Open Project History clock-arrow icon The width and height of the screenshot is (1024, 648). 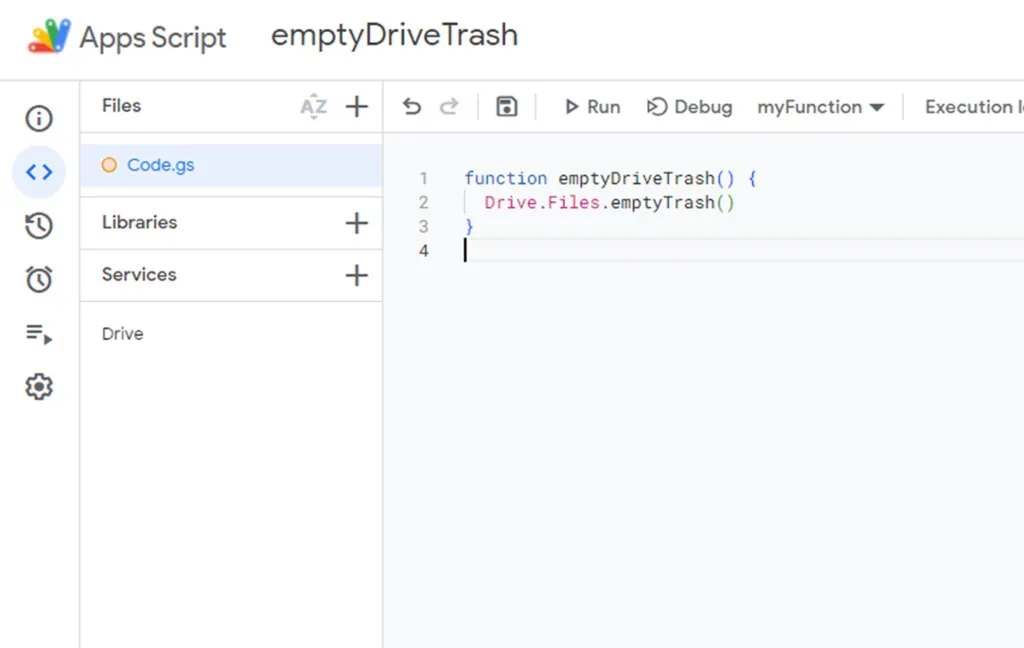coord(39,226)
